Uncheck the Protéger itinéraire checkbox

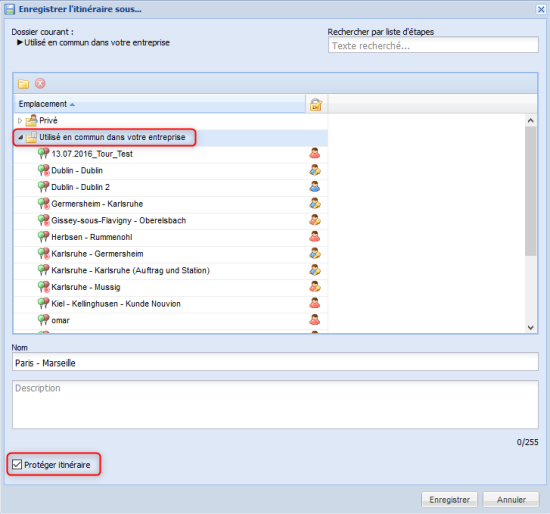[x=17, y=465]
